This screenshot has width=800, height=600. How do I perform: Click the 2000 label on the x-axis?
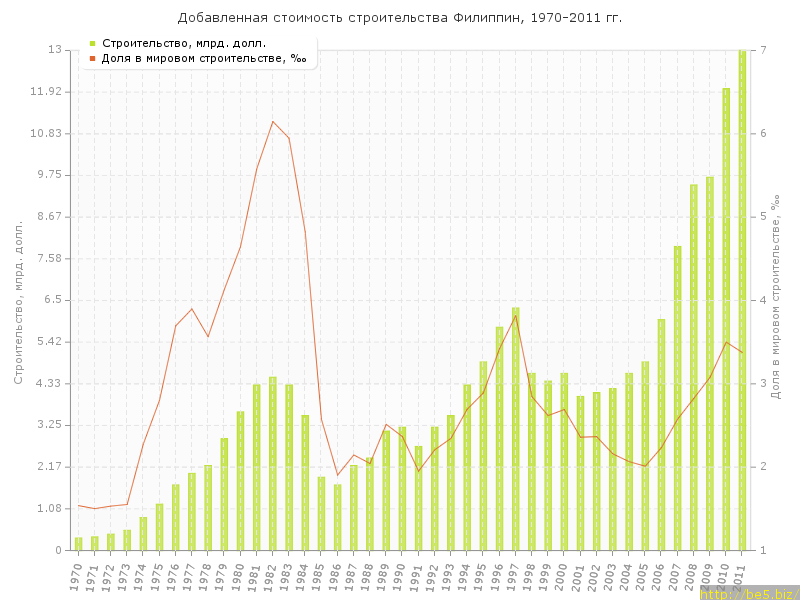point(562,577)
